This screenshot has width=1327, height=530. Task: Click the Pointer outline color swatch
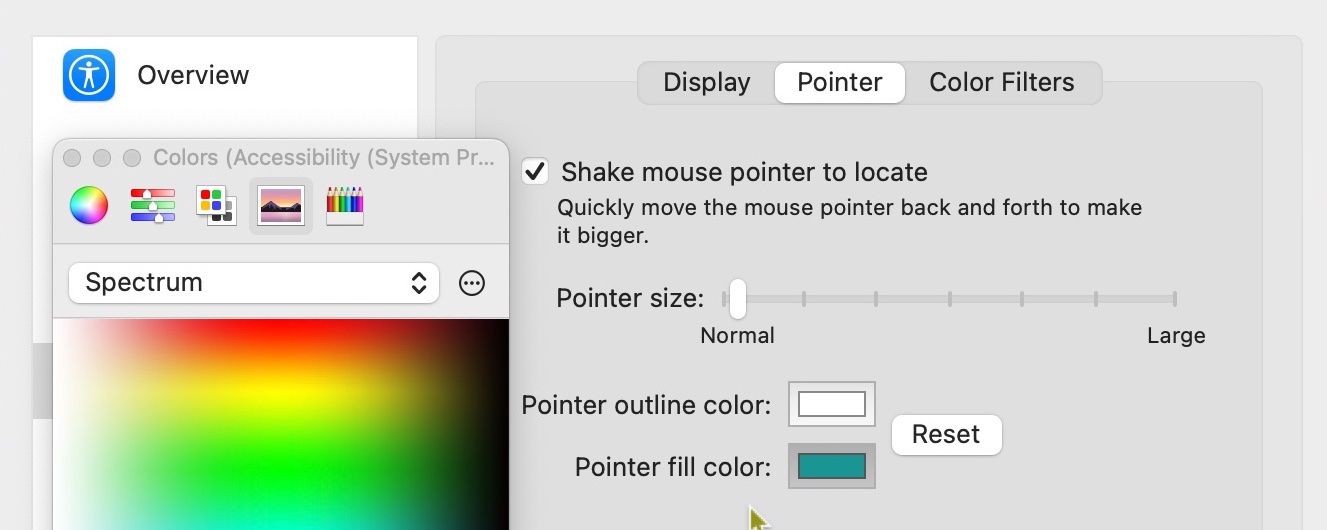pos(831,404)
